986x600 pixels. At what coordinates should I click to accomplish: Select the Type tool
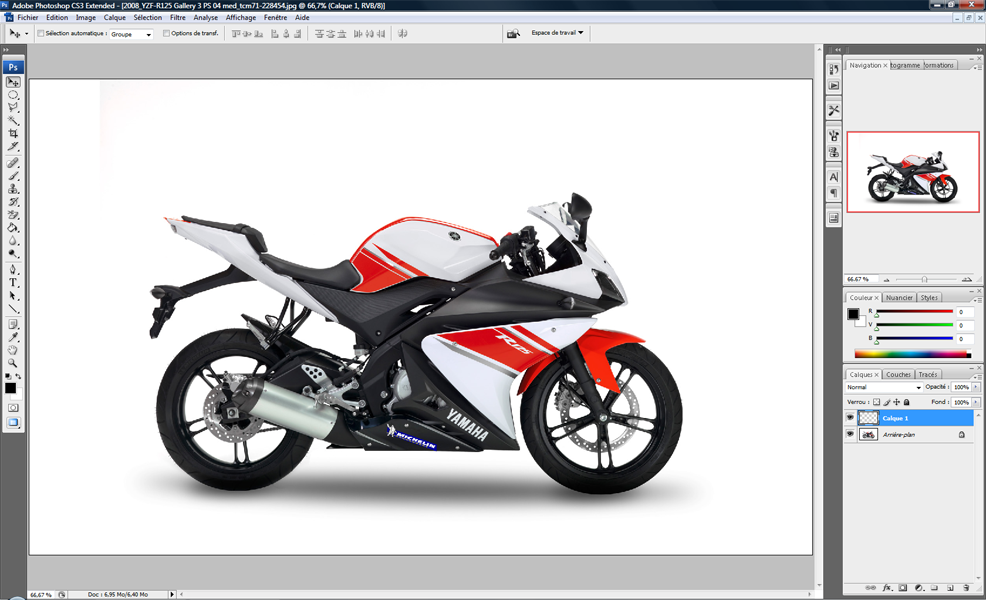pyautogui.click(x=13, y=283)
